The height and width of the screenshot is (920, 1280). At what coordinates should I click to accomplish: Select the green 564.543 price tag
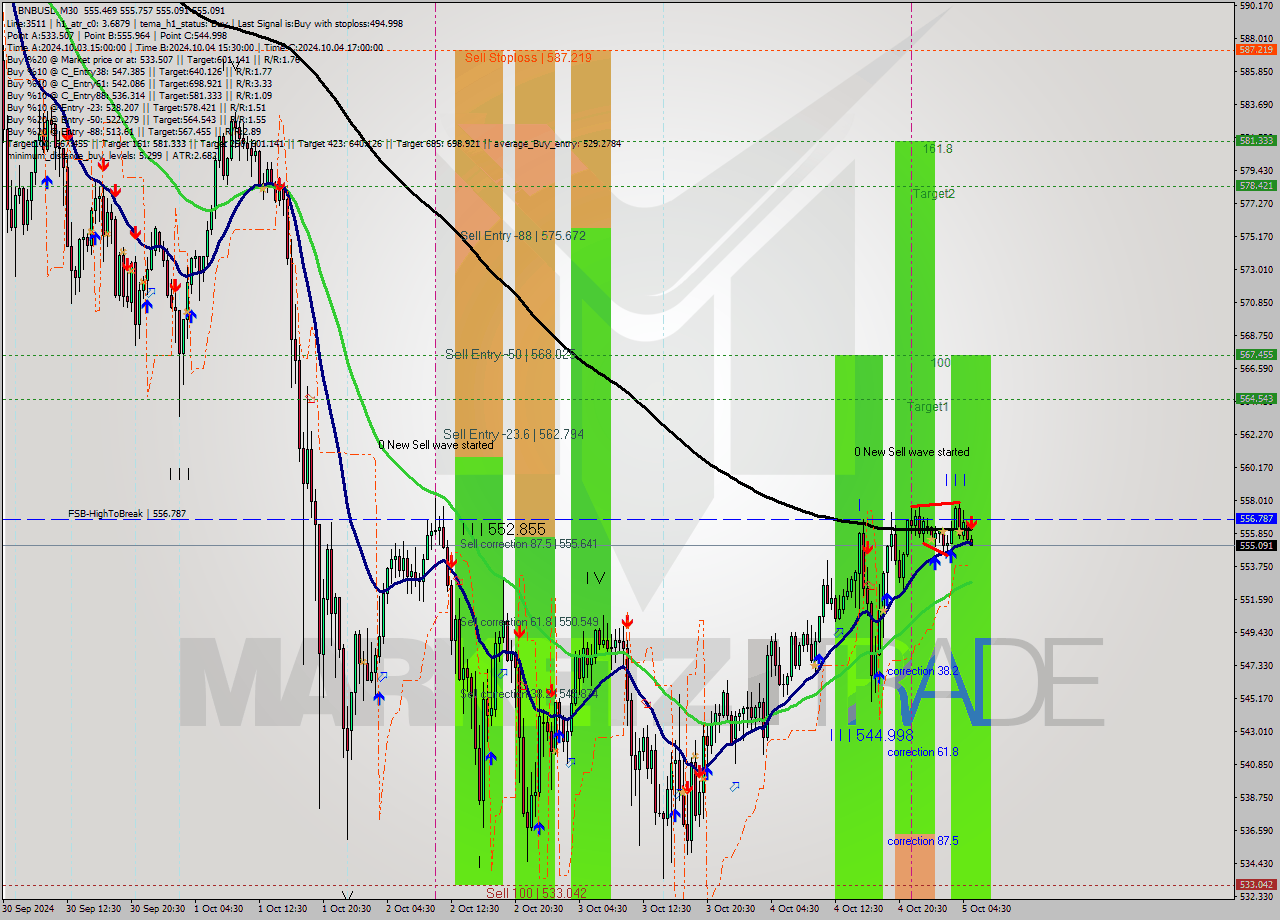coord(1256,398)
